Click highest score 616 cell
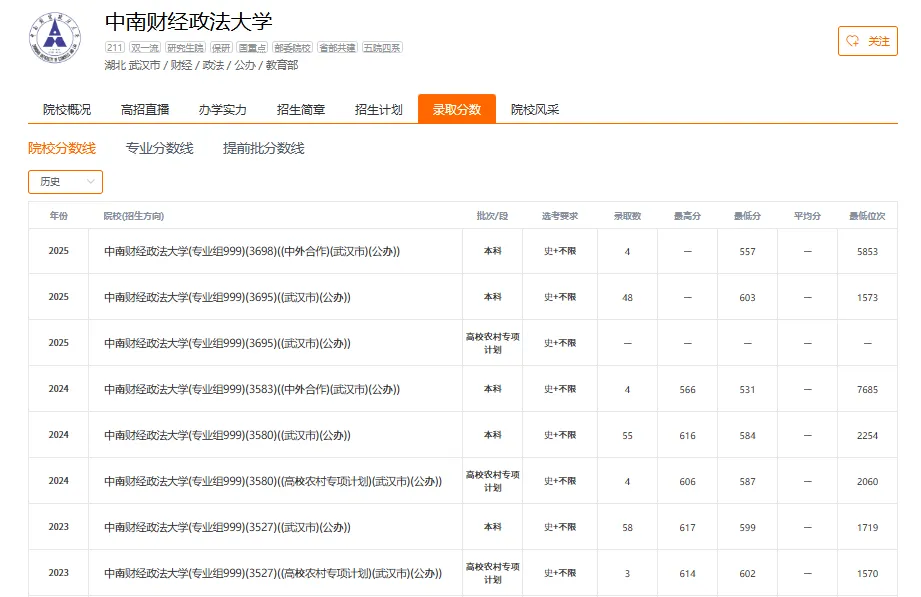Screen dimensions: 921x597 (687, 435)
